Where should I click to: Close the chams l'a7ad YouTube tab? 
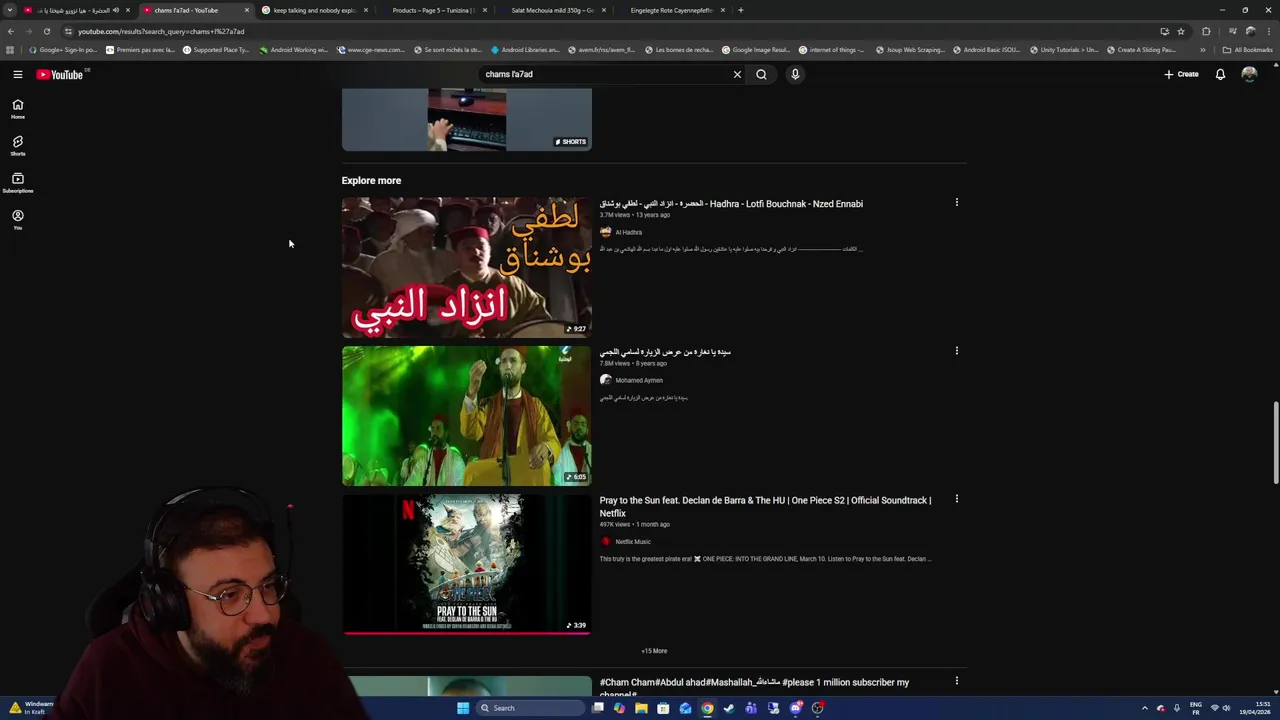pyautogui.click(x=246, y=10)
